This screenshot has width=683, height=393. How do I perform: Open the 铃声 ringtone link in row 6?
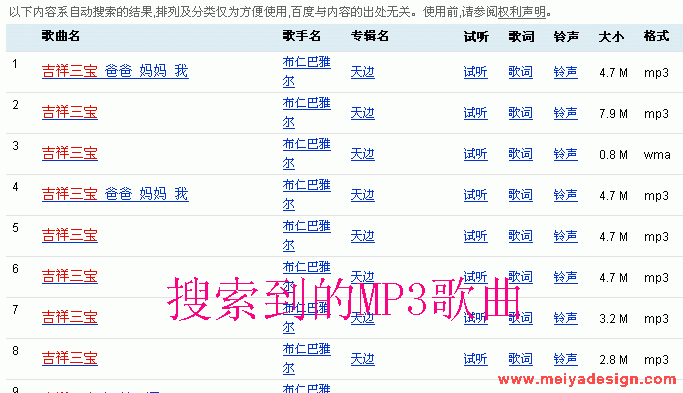[565, 277]
